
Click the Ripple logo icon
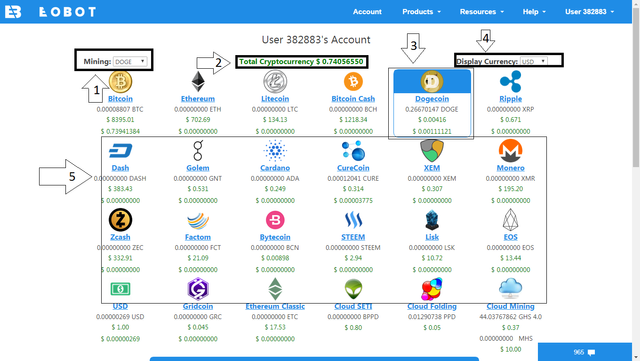[511, 82]
